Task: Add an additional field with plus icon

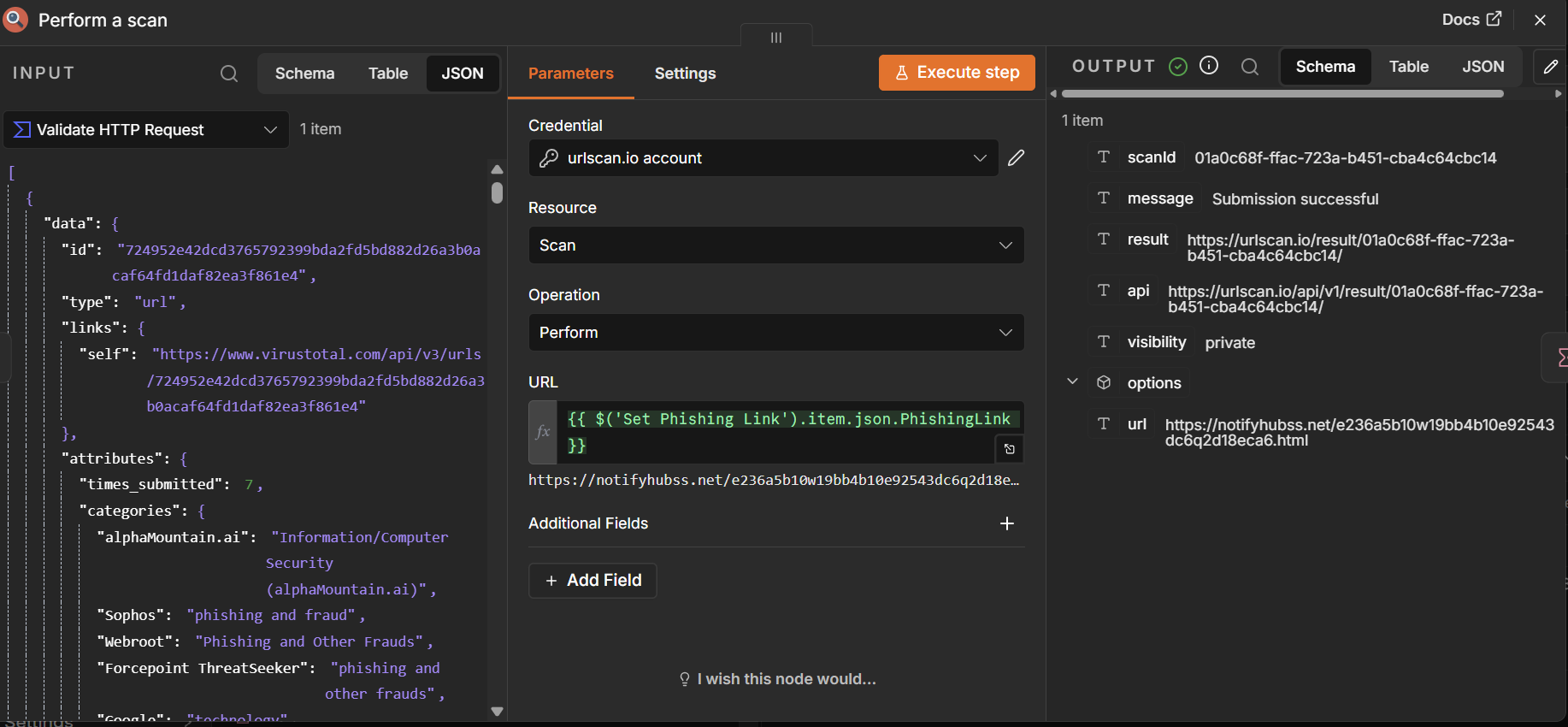Action: (x=1007, y=523)
